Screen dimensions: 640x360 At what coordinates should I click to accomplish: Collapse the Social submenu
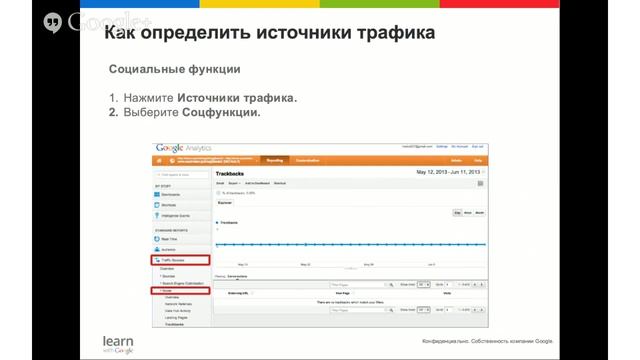[x=166, y=291]
